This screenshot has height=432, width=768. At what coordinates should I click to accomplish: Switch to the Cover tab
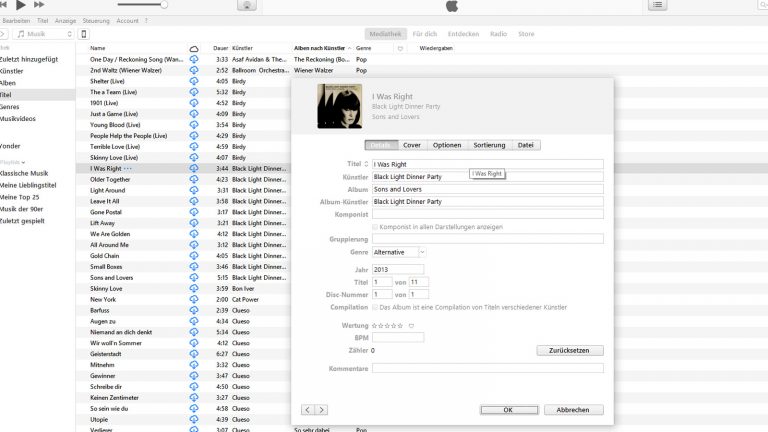point(412,145)
